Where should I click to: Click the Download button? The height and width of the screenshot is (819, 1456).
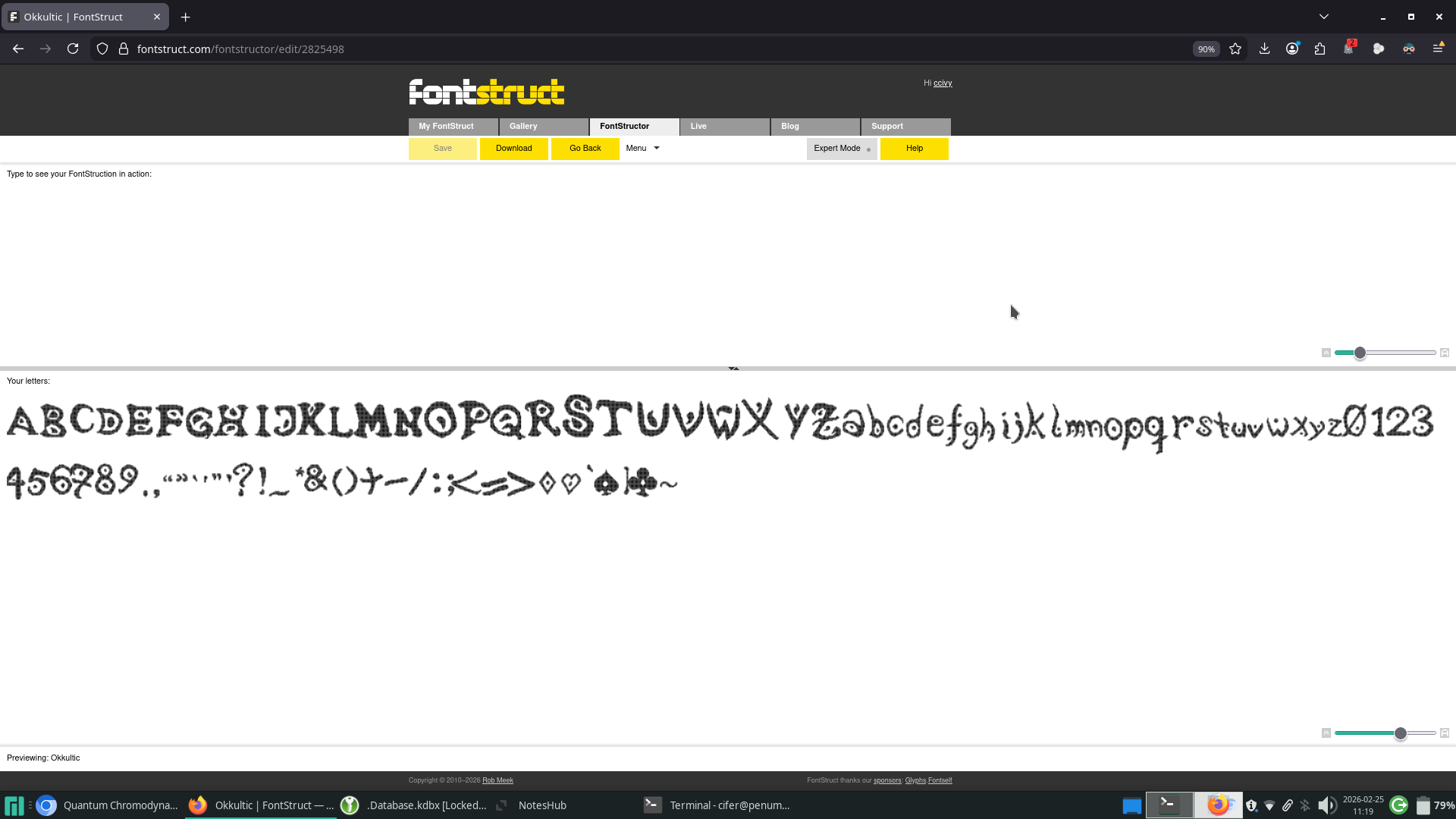point(513,149)
